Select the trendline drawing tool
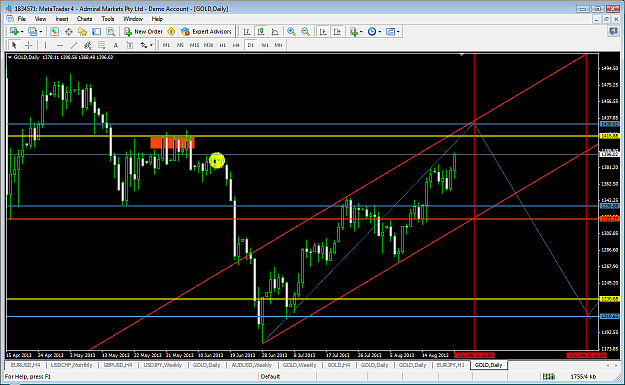Image resolution: width=625 pixels, height=385 pixels. 74,45
